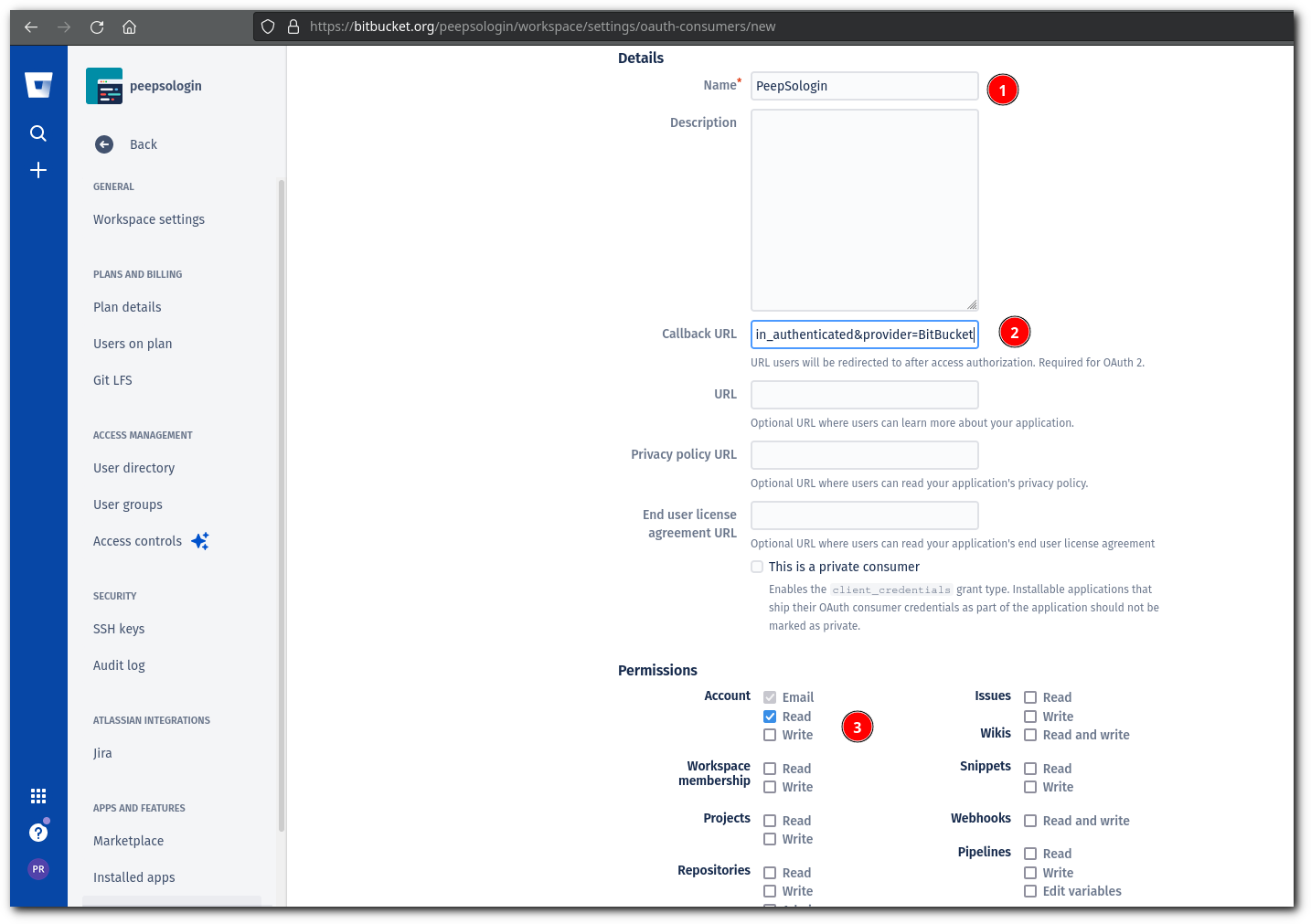The height and width of the screenshot is (924, 1311).
Task: Click the Back link in sidebar
Action: point(144,144)
